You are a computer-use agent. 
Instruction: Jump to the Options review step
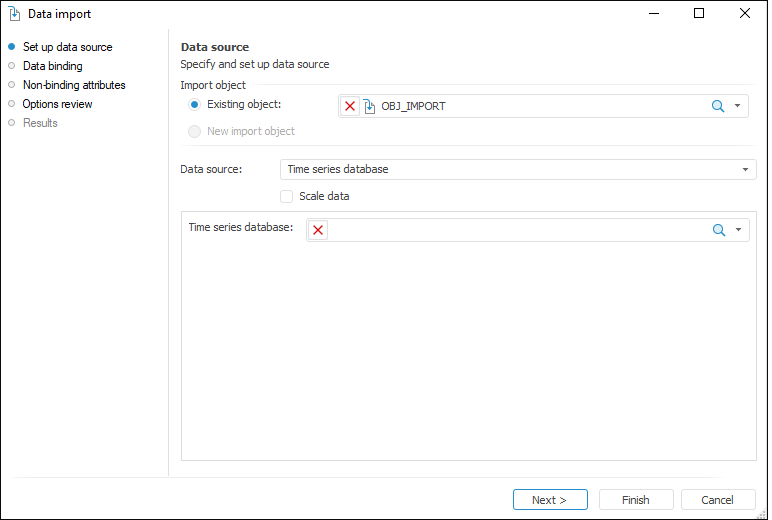57,104
